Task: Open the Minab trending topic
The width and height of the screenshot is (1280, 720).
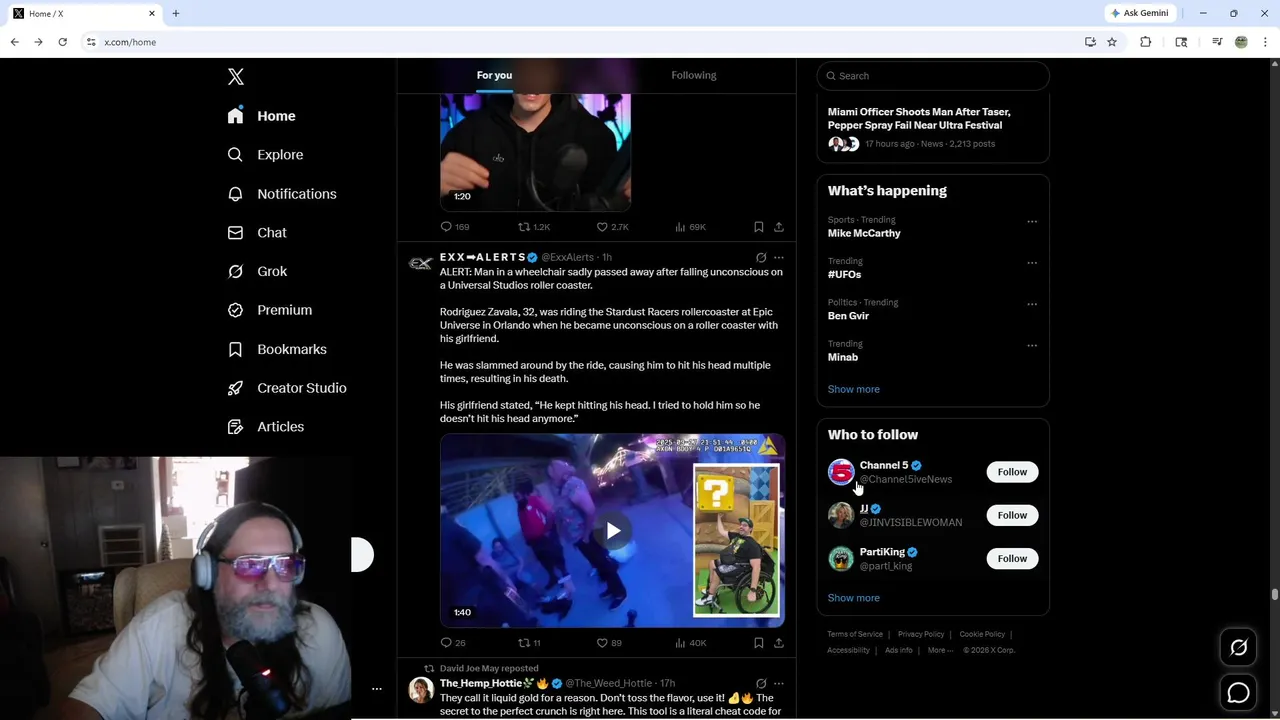Action: pyautogui.click(x=842, y=357)
